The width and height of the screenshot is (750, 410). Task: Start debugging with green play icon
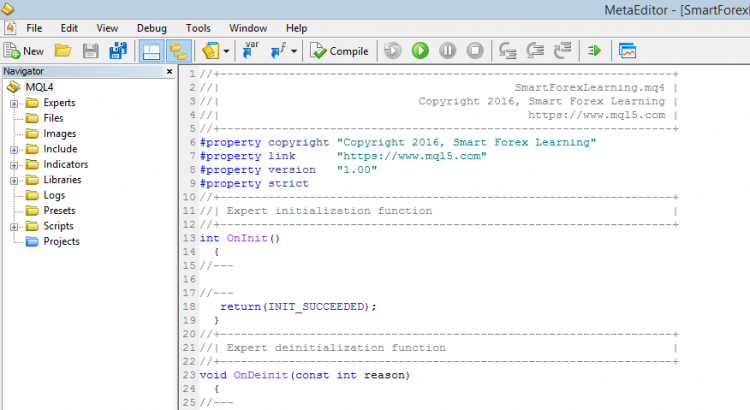pyautogui.click(x=420, y=50)
